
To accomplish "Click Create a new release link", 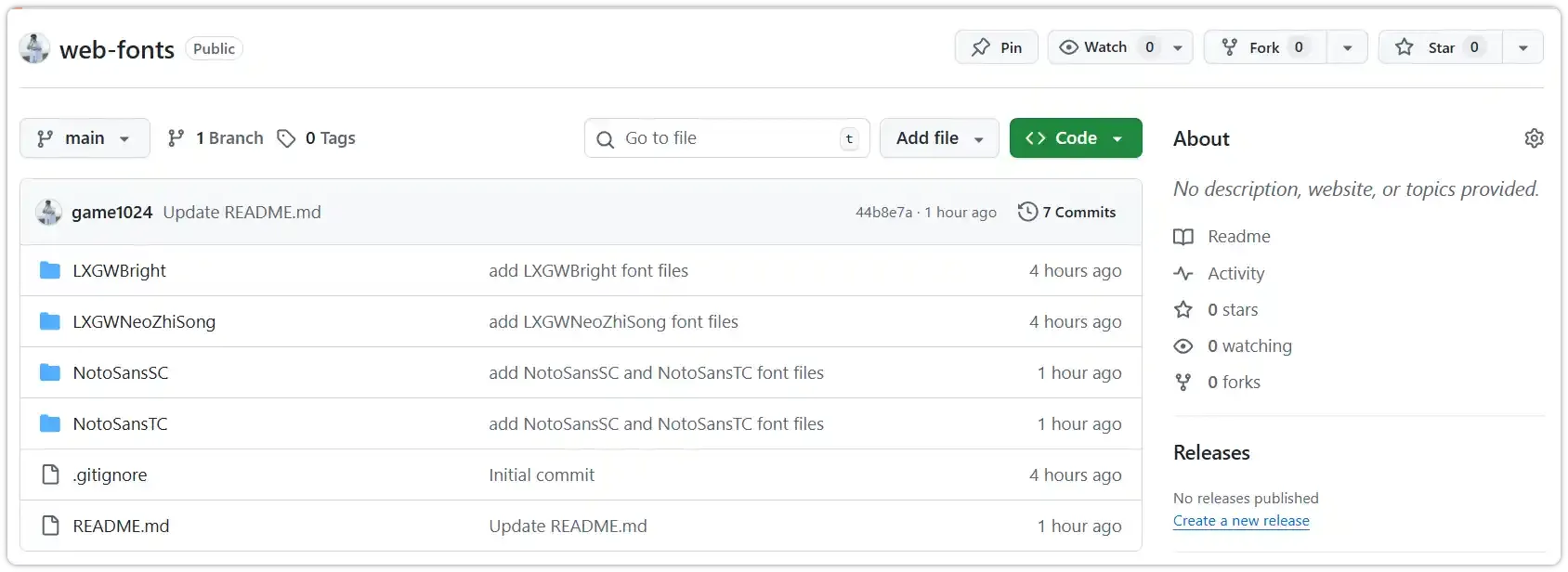I will [1241, 521].
